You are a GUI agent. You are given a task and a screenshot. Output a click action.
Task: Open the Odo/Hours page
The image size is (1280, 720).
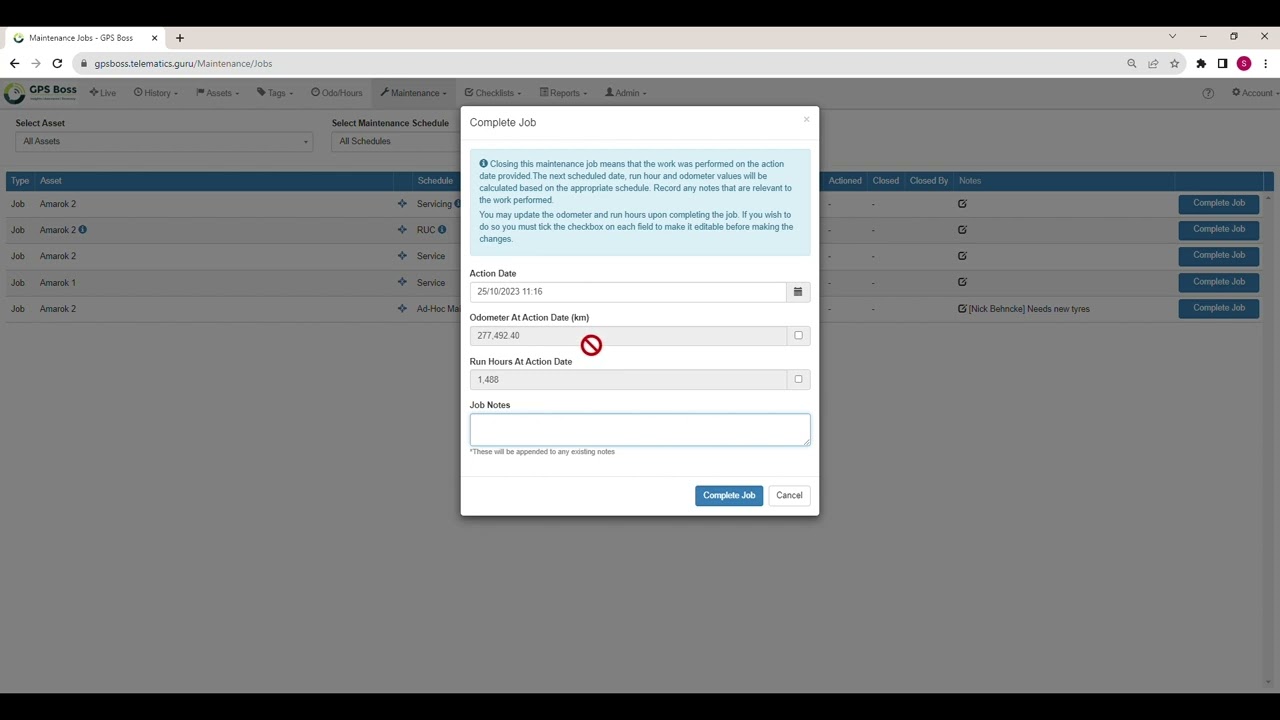point(336,93)
